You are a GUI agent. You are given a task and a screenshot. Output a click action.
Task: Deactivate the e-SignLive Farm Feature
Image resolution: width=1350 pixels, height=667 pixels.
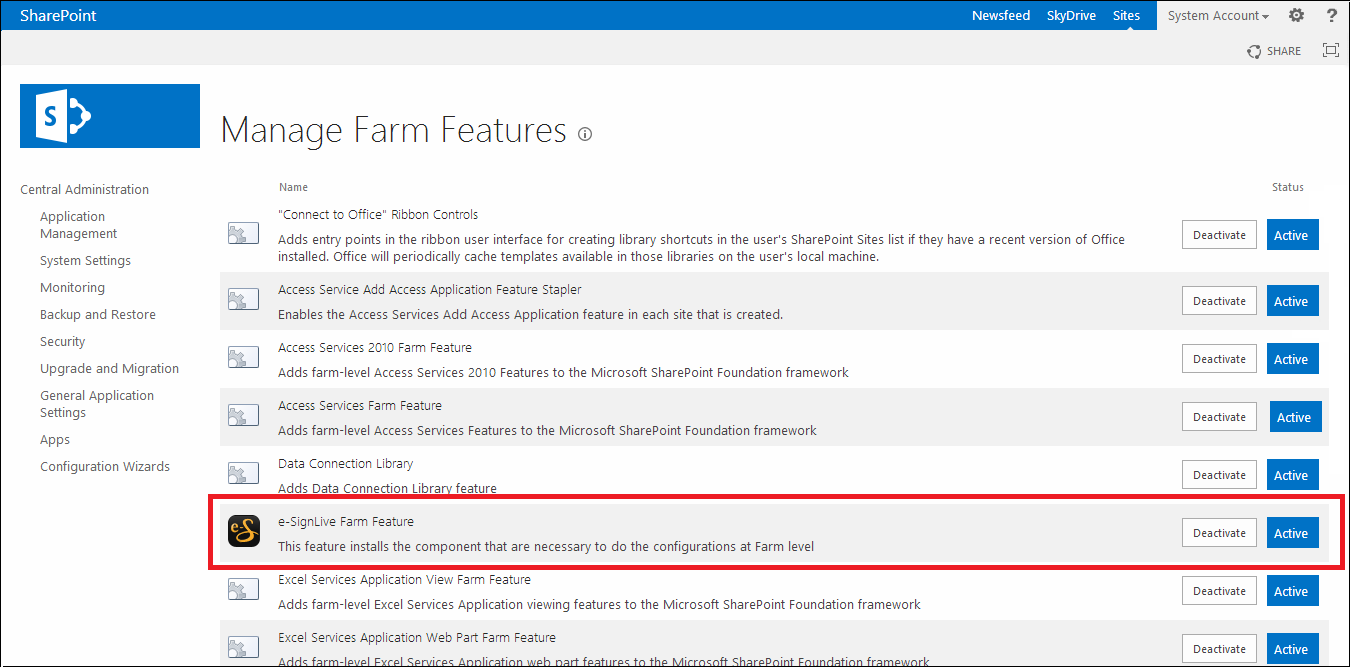tap(1219, 533)
